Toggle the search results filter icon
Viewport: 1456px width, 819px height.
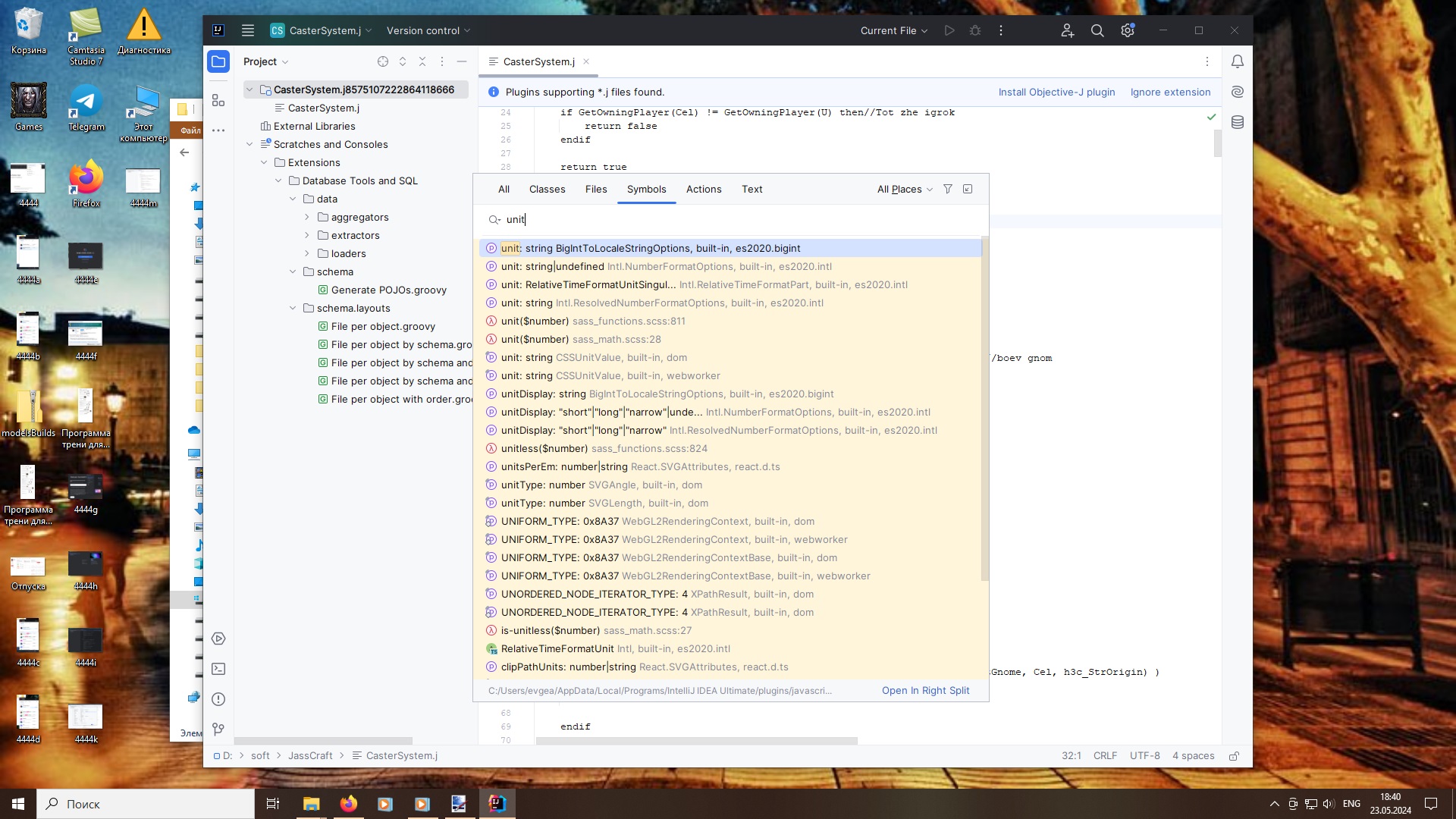pos(948,189)
